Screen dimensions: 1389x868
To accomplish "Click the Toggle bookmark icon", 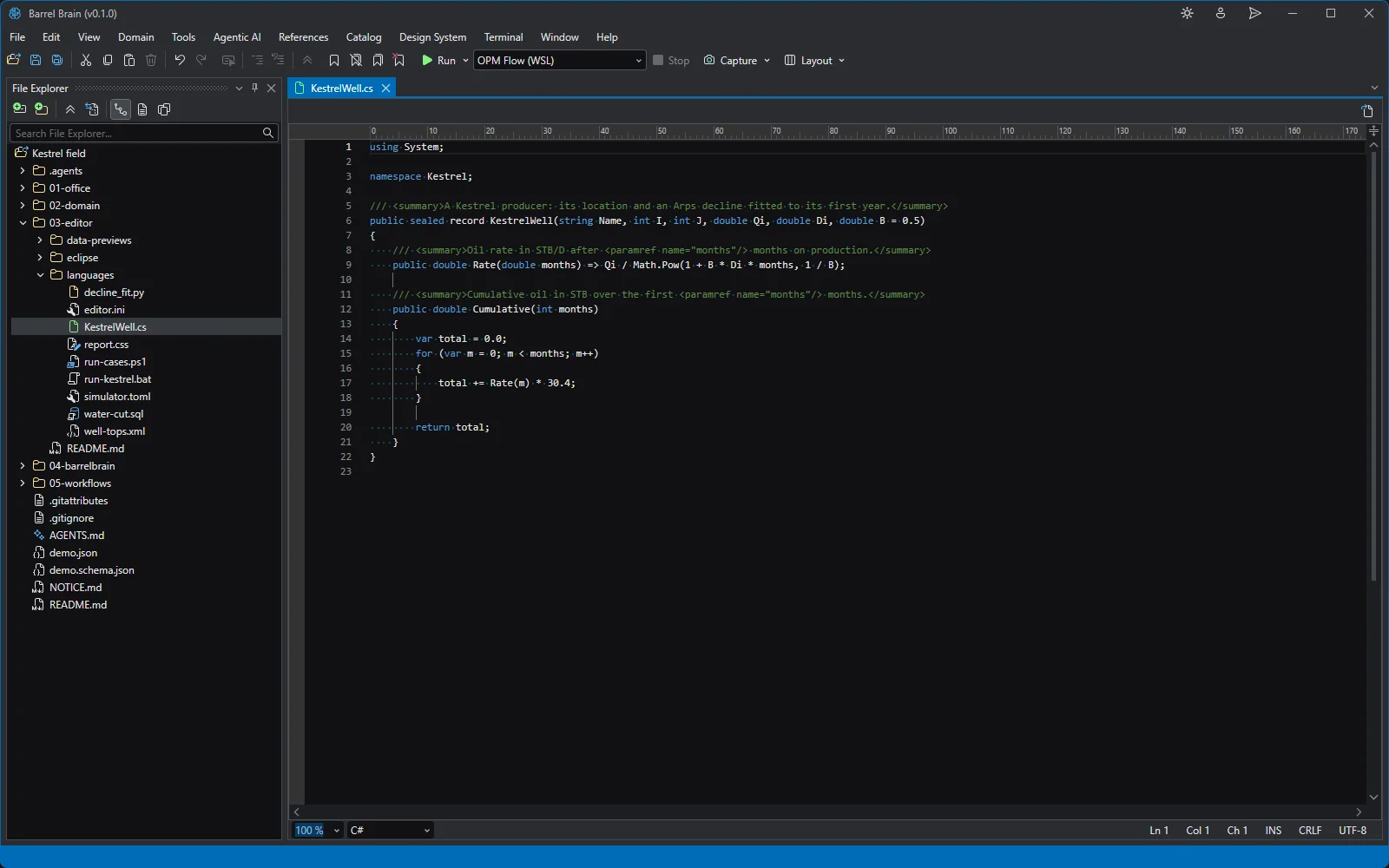I will coord(334,60).
